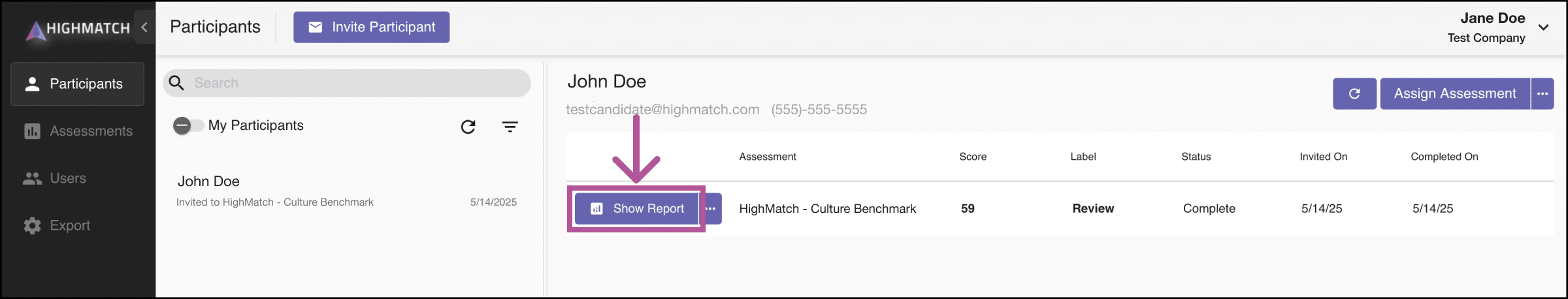Click the Show Report button

pos(636,209)
